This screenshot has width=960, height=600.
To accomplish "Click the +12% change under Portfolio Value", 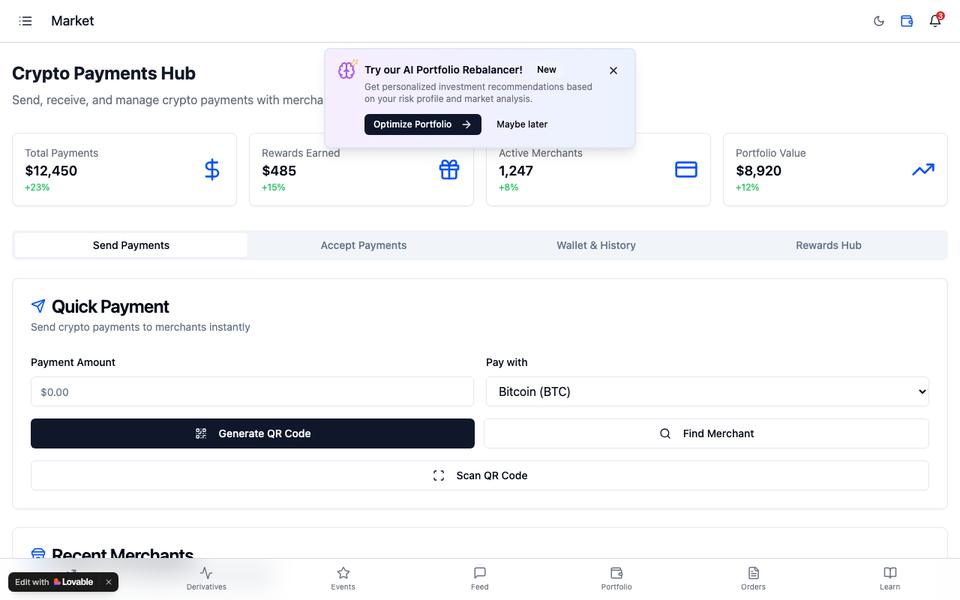I will coord(747,187).
